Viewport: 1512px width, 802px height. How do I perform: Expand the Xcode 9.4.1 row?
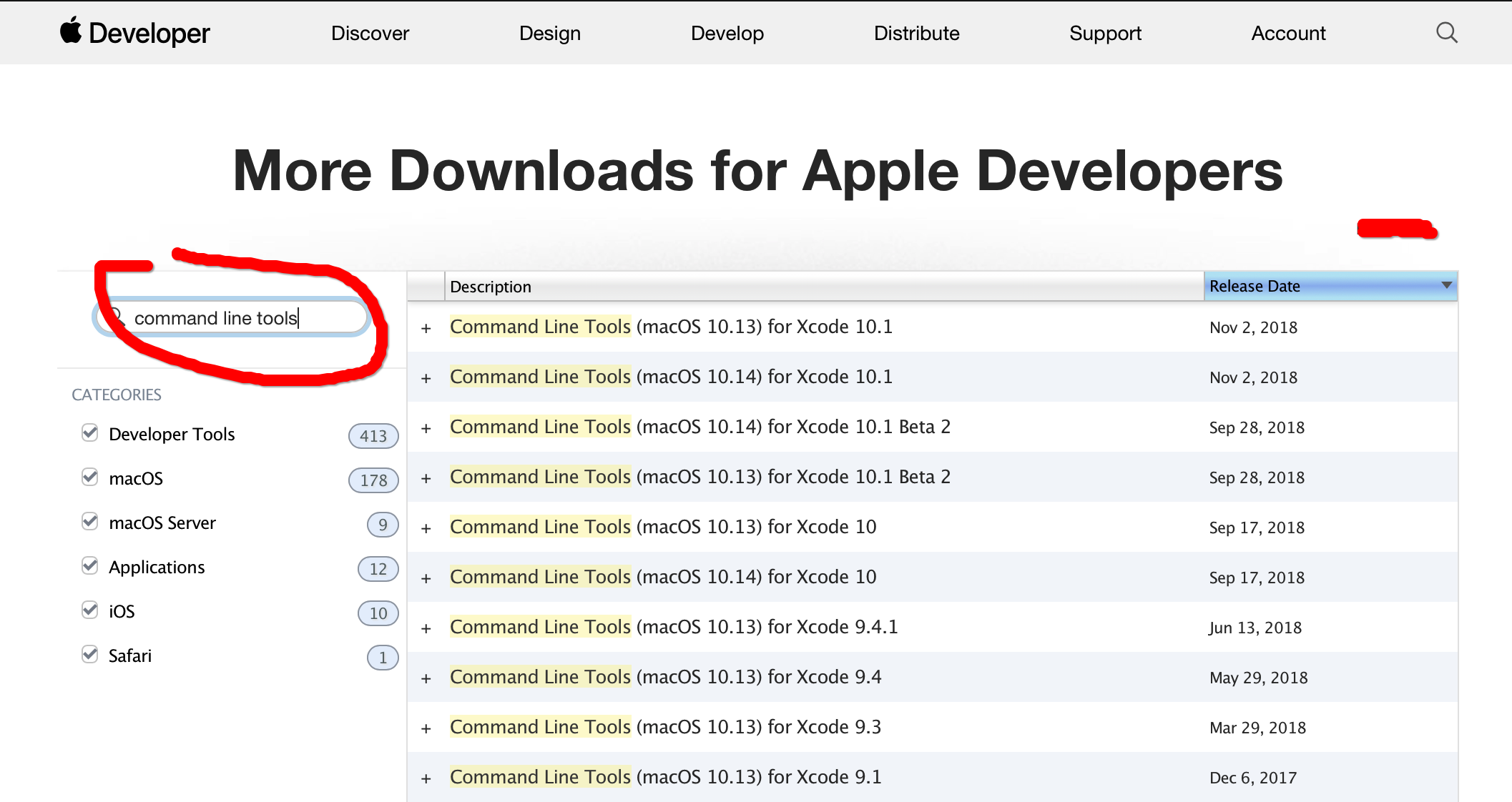(426, 628)
